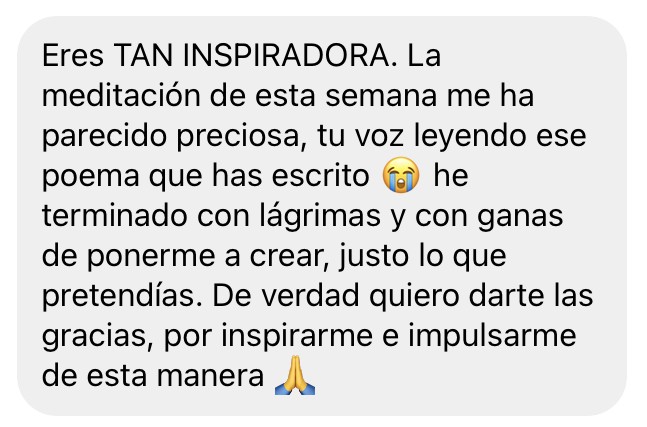Click the word inspirarme
This screenshot has width=647, height=427.
[297, 337]
